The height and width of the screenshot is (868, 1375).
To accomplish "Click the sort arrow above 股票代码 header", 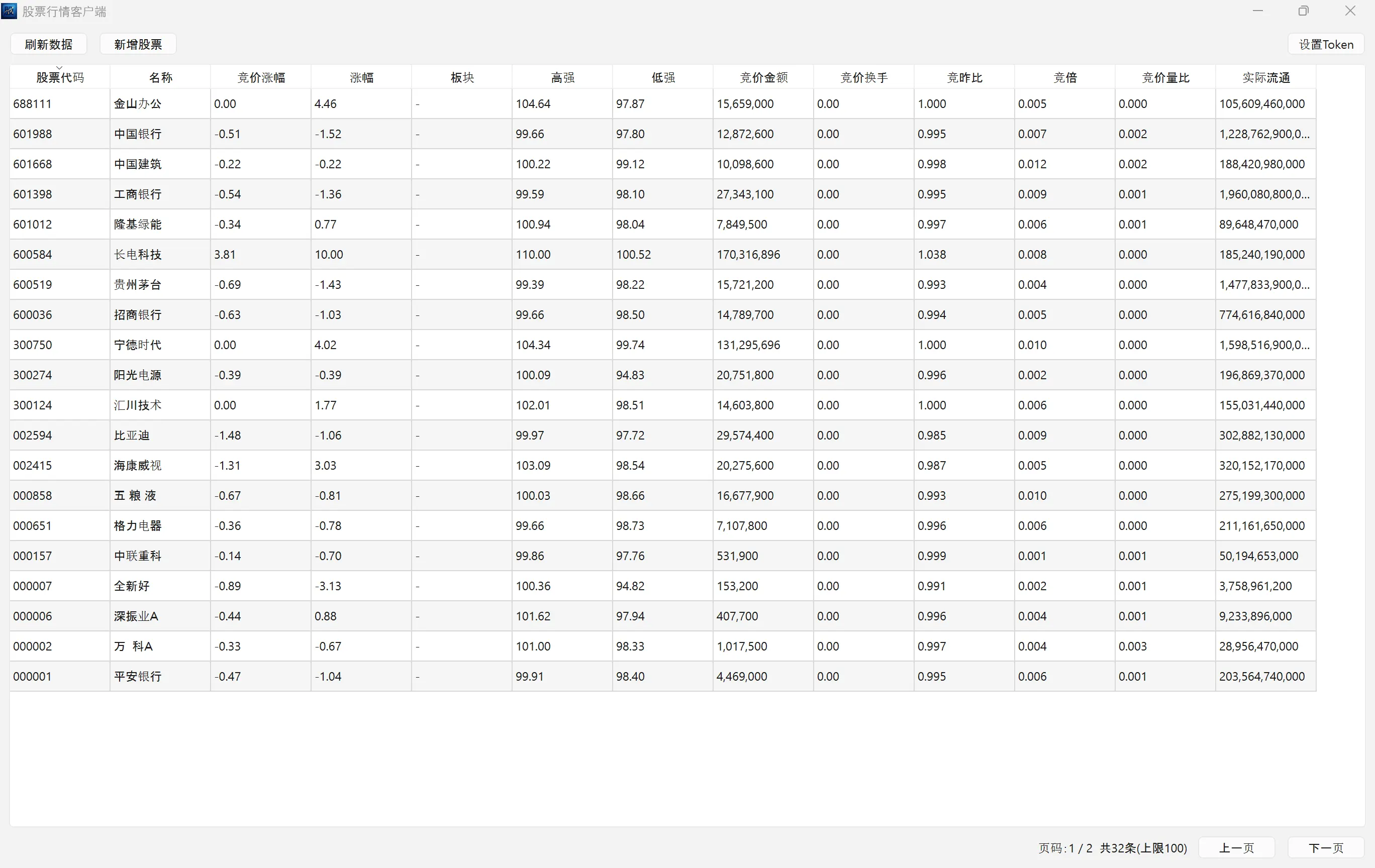I will pyautogui.click(x=59, y=68).
